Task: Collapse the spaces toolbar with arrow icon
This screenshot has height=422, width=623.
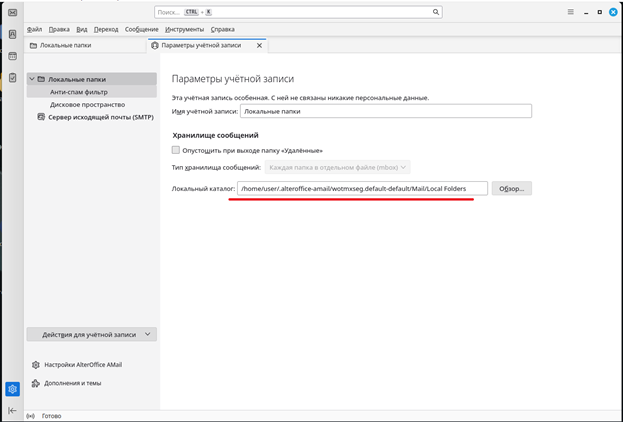Action: [12, 410]
